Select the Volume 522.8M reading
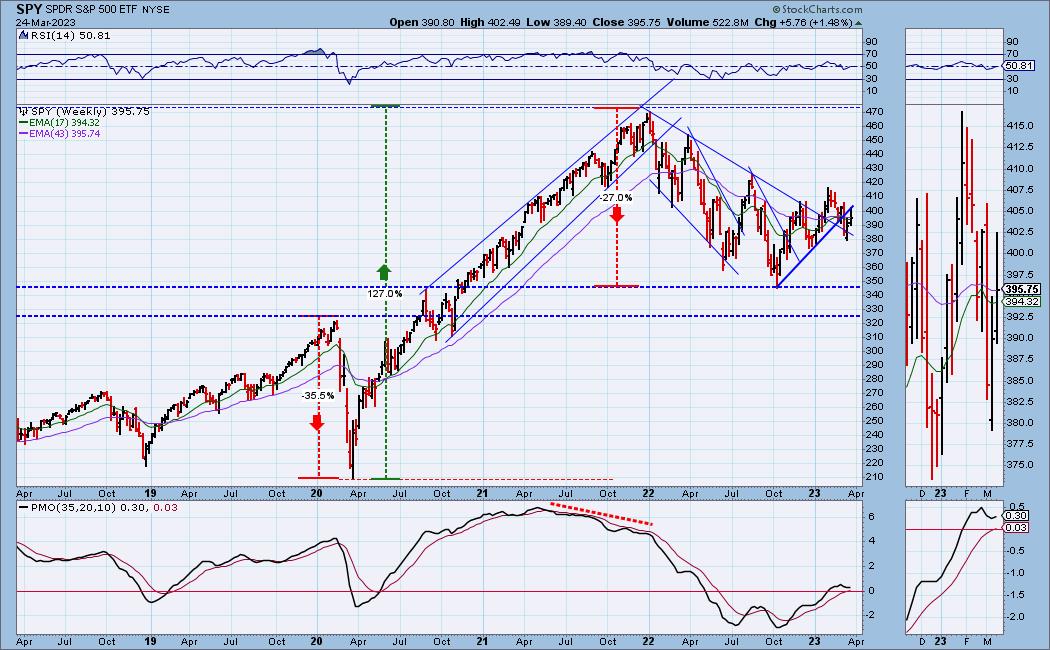Viewport: 1050px width, 650px height. tap(707, 22)
